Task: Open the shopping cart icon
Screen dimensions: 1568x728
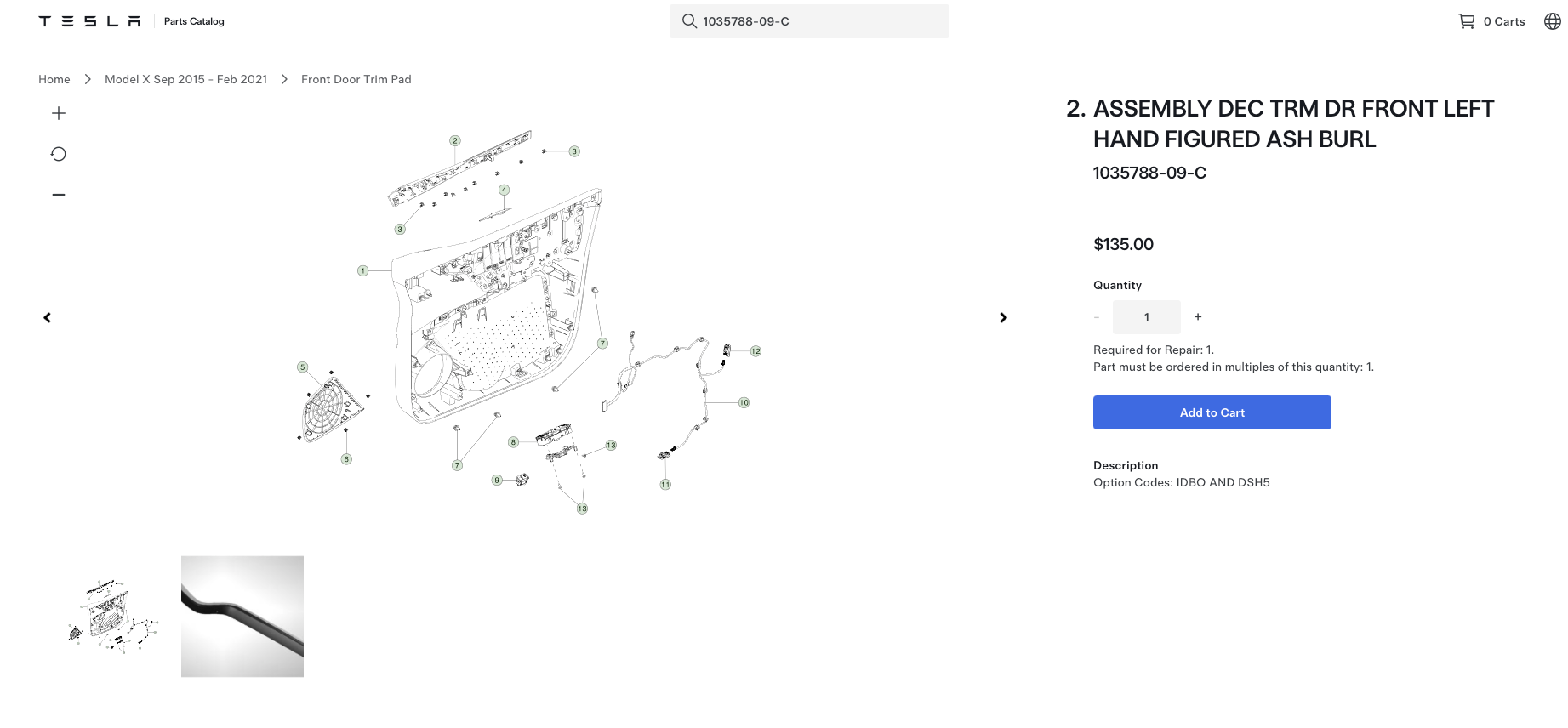Action: click(1467, 21)
